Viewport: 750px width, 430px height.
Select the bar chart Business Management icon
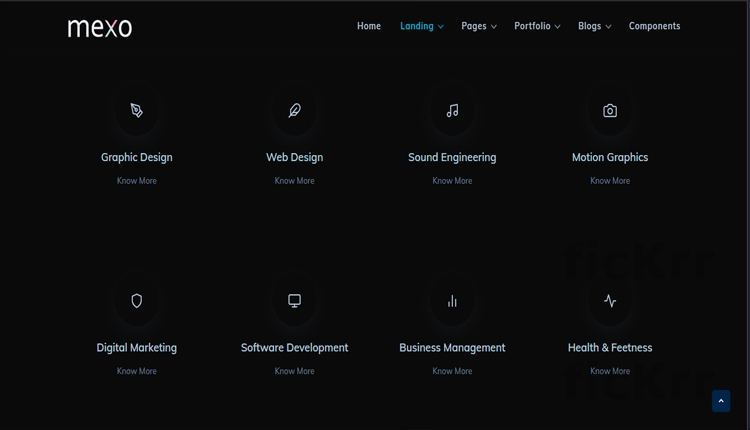(452, 301)
